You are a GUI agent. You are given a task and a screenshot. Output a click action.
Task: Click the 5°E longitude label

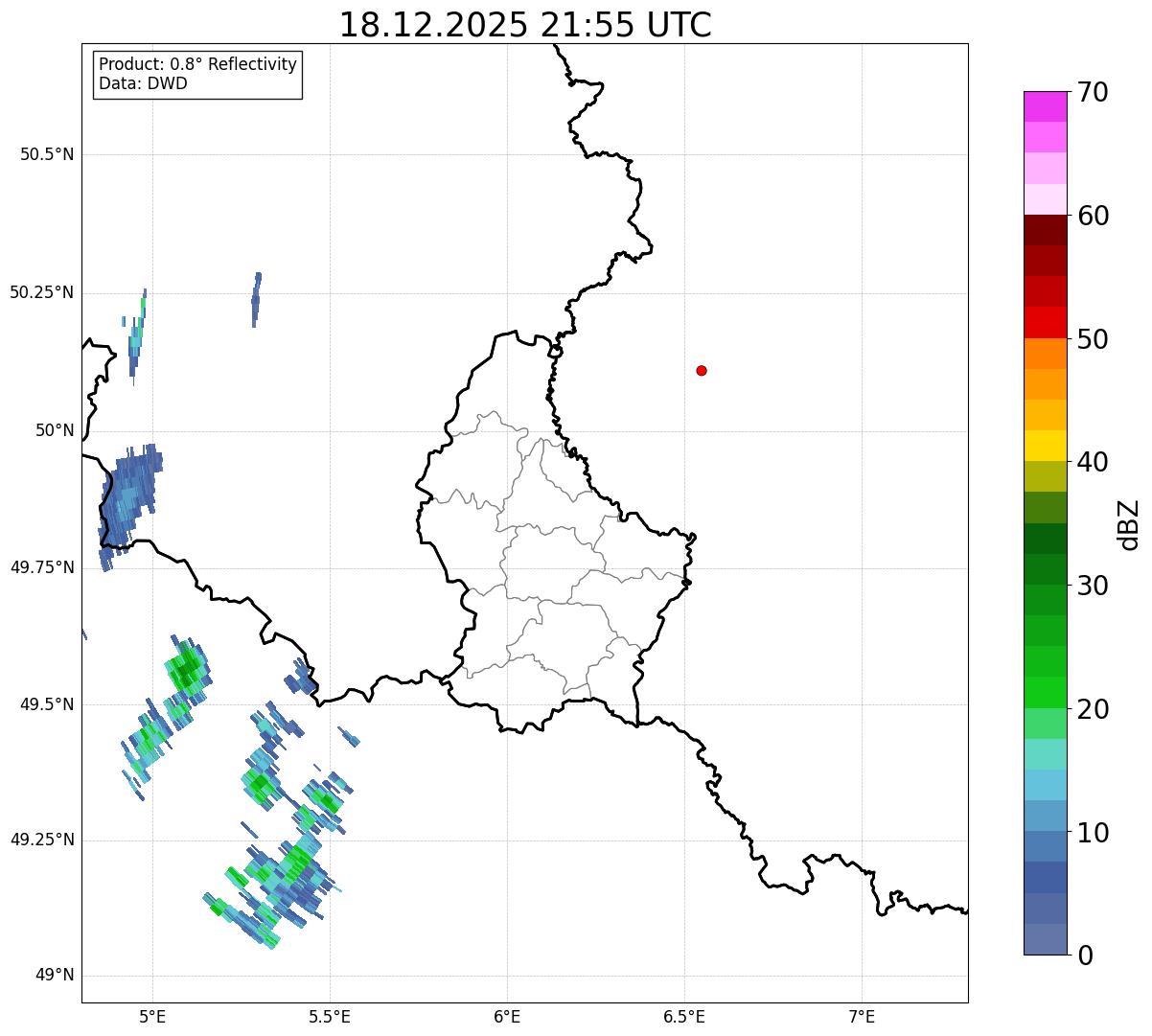152,1016
